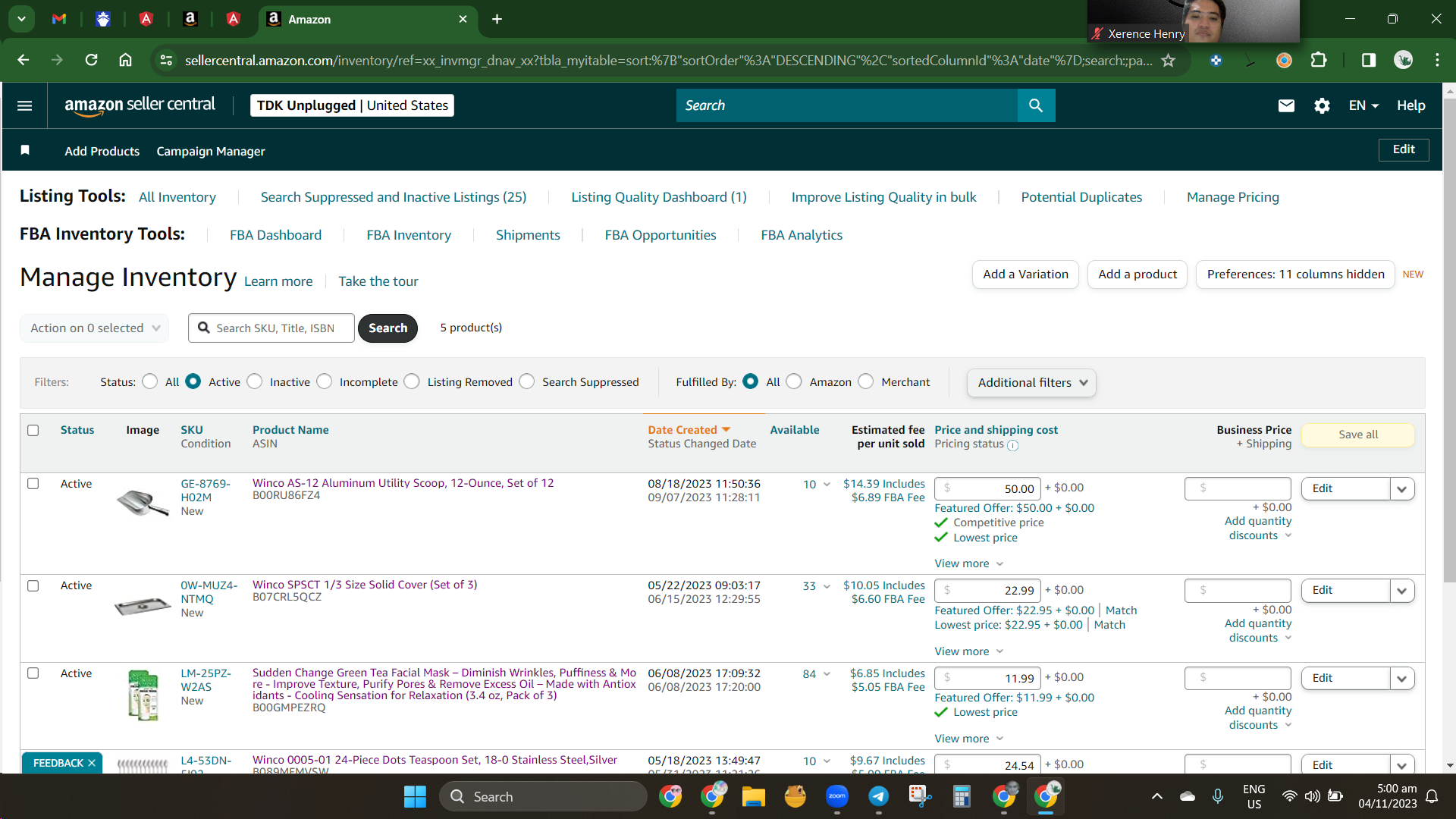Open Preferences: 11 columns hidden
The height and width of the screenshot is (819, 1456).
1295,275
